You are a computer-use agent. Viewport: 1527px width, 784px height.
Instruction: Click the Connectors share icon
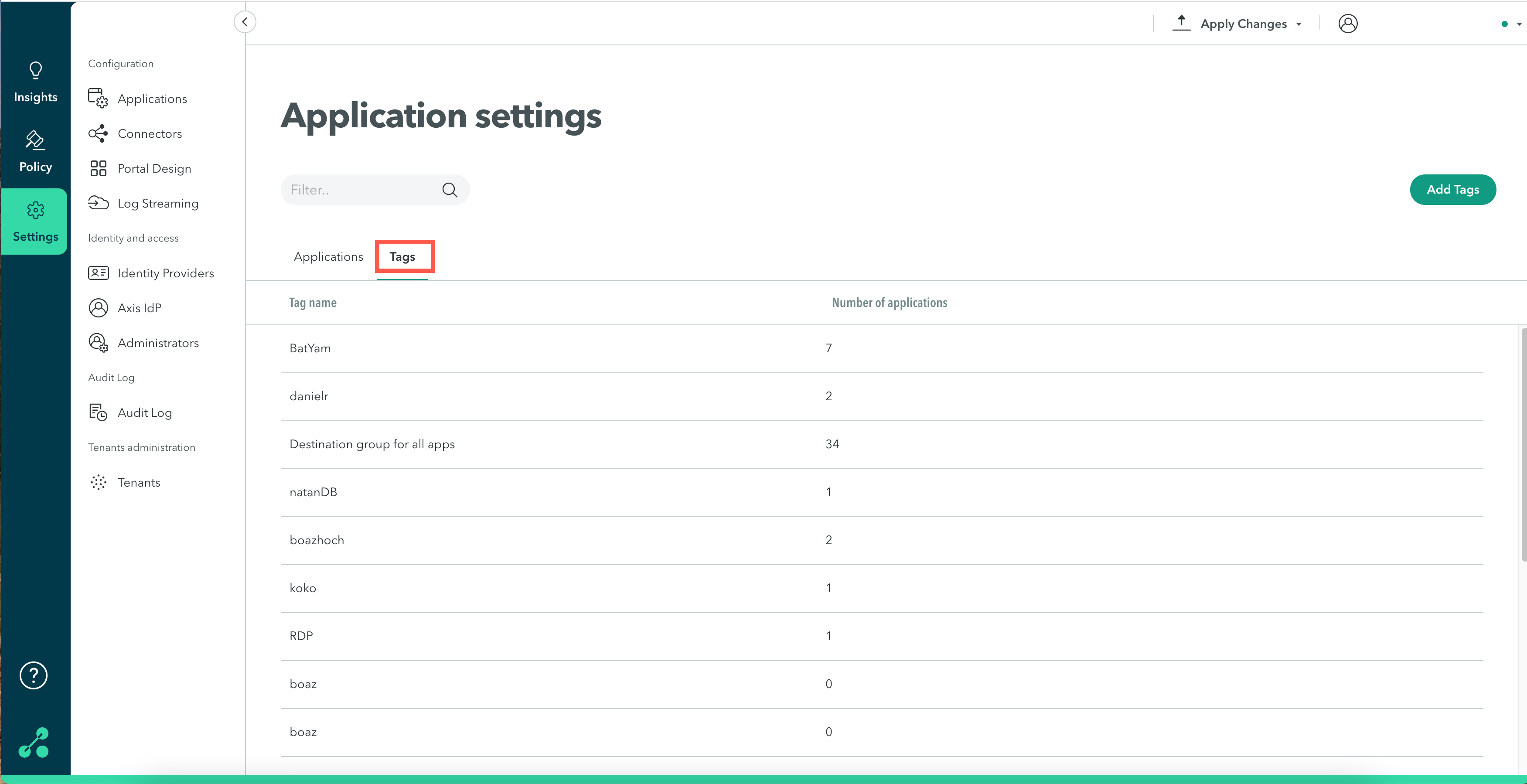98,133
